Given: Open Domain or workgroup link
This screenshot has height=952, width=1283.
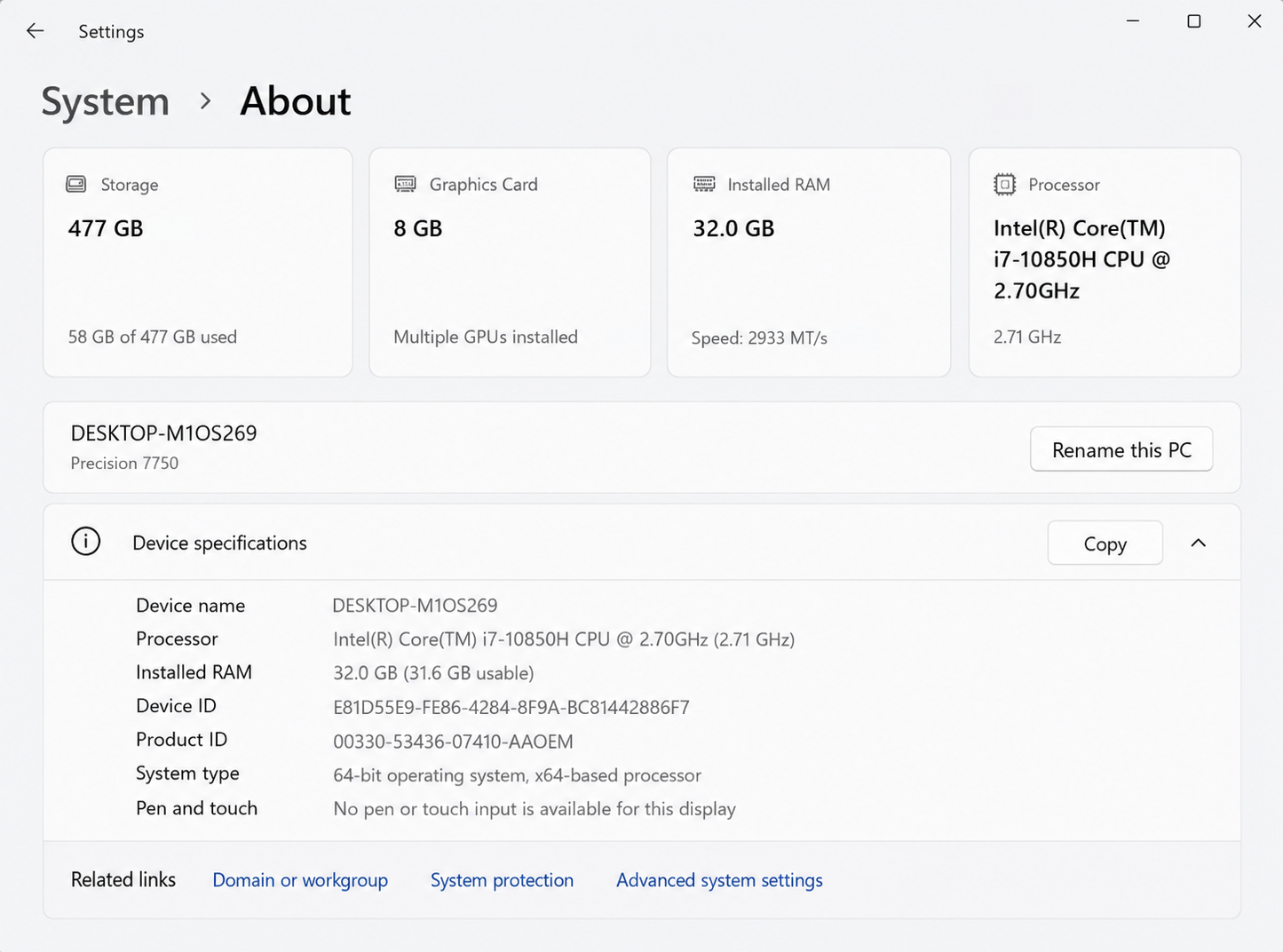Looking at the screenshot, I should tap(300, 880).
